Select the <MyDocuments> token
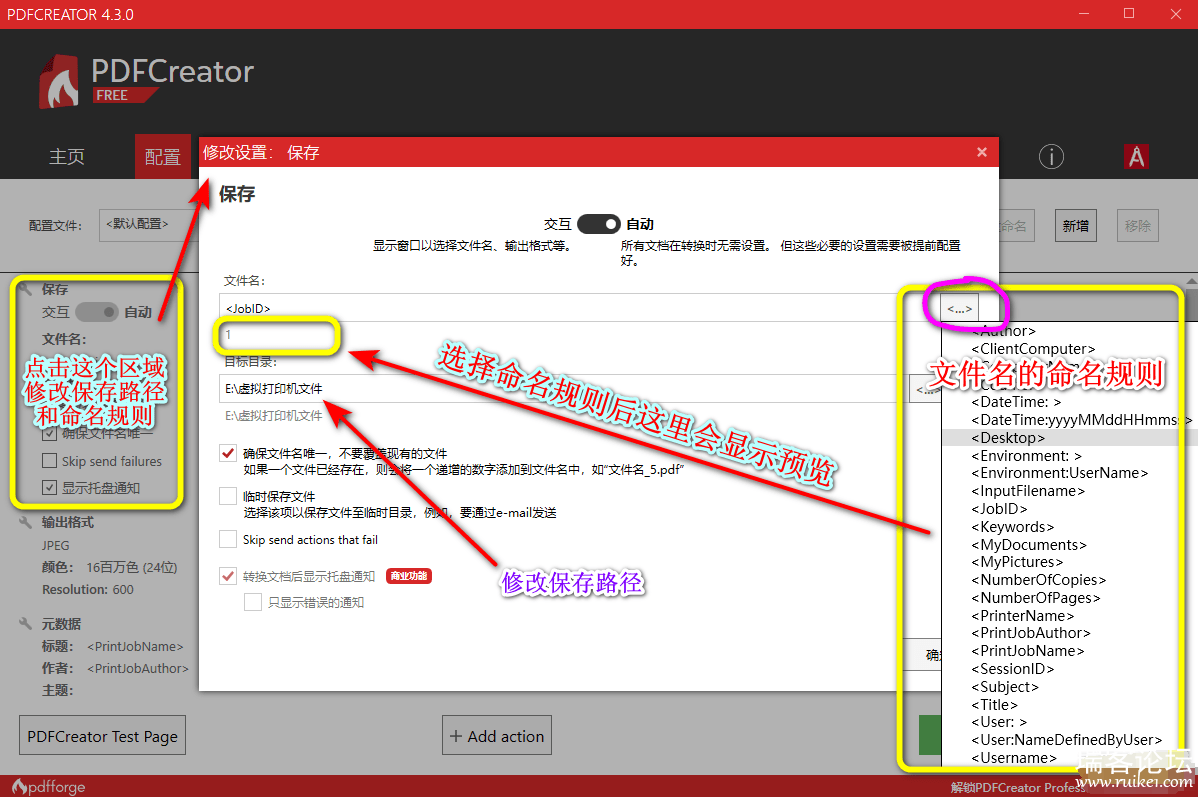The width and height of the screenshot is (1198, 797). click(1029, 544)
